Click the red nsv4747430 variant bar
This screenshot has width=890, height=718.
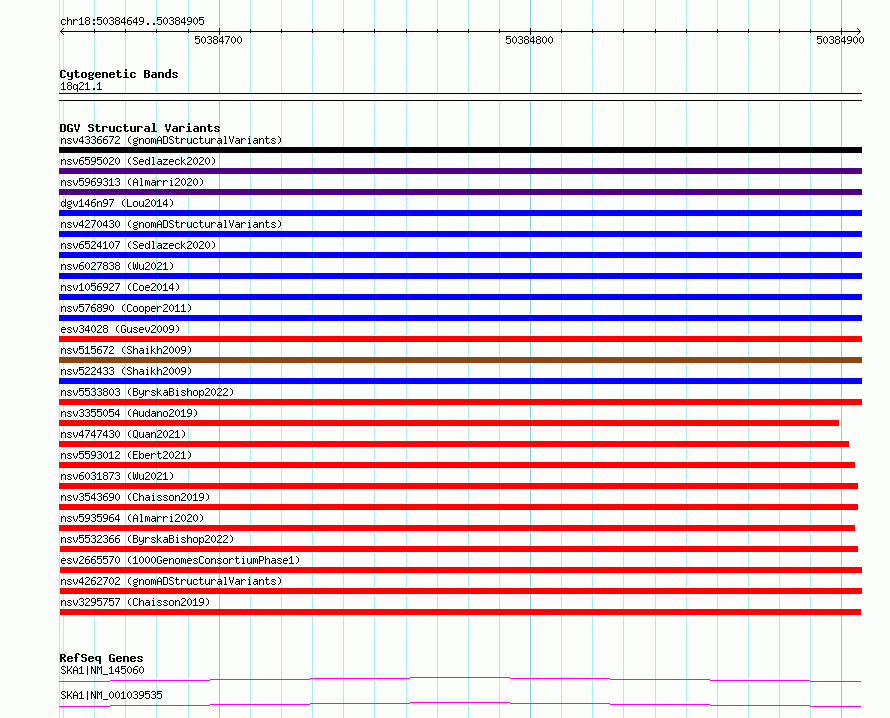pos(454,444)
